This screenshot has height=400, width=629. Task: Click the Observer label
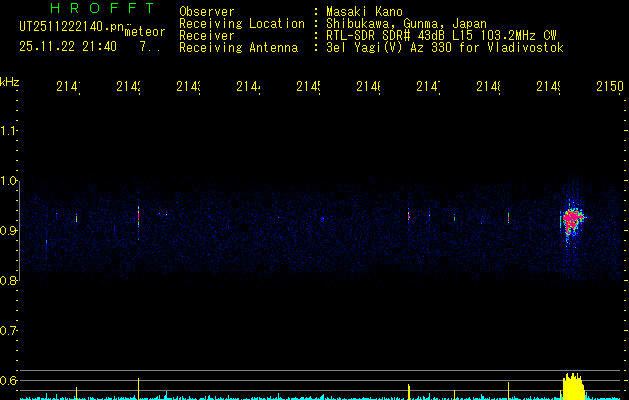(x=207, y=12)
